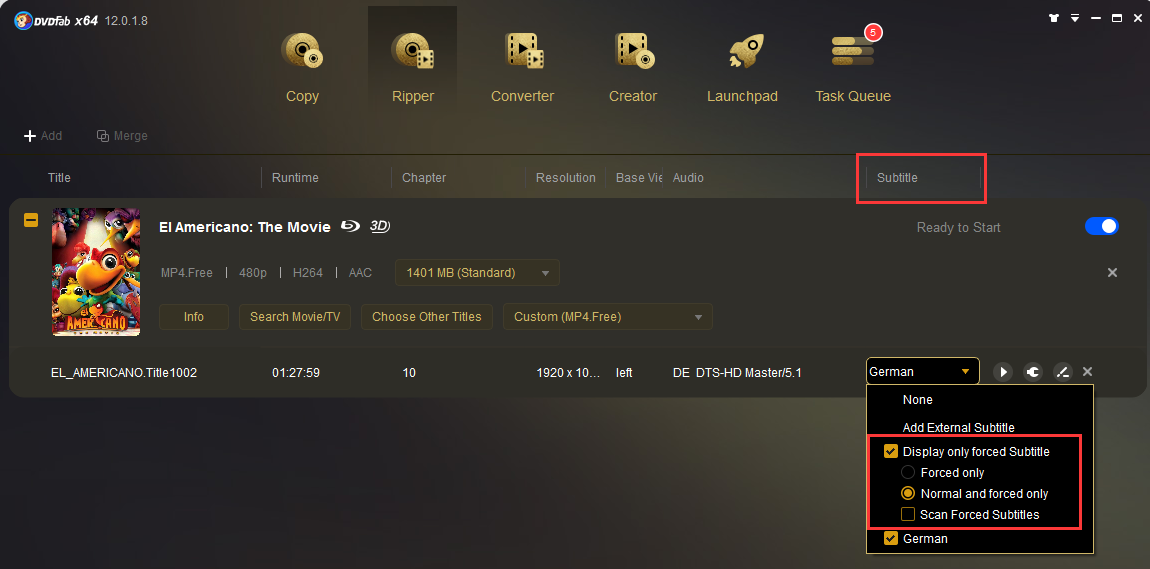
Task: Click the Merge titles button
Action: pos(122,136)
